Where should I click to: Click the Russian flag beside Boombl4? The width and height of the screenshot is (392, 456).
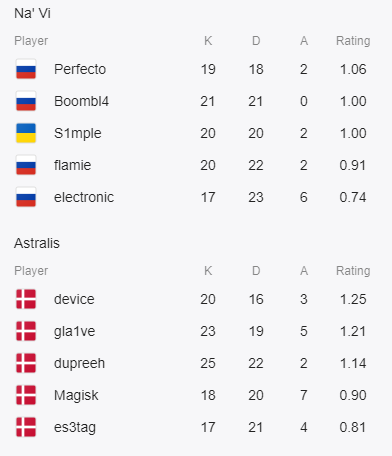coord(26,101)
